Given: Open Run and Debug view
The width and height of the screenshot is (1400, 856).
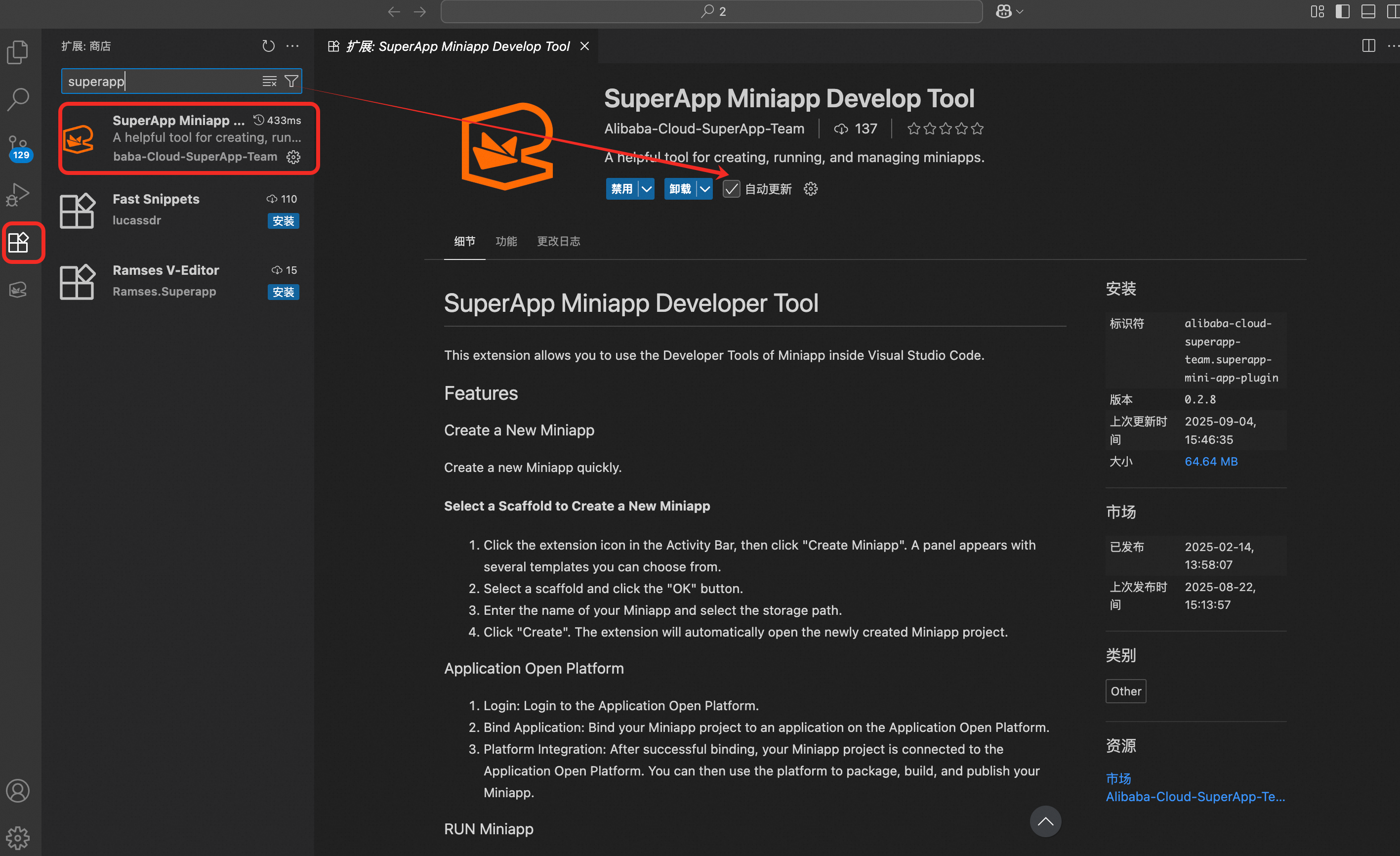Looking at the screenshot, I should point(18,194).
